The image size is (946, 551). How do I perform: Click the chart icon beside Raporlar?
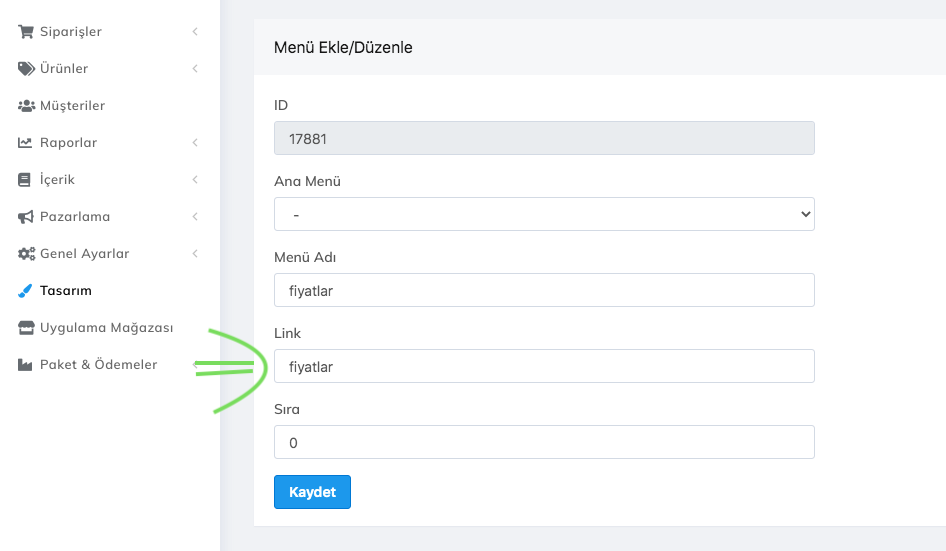click(x=26, y=143)
